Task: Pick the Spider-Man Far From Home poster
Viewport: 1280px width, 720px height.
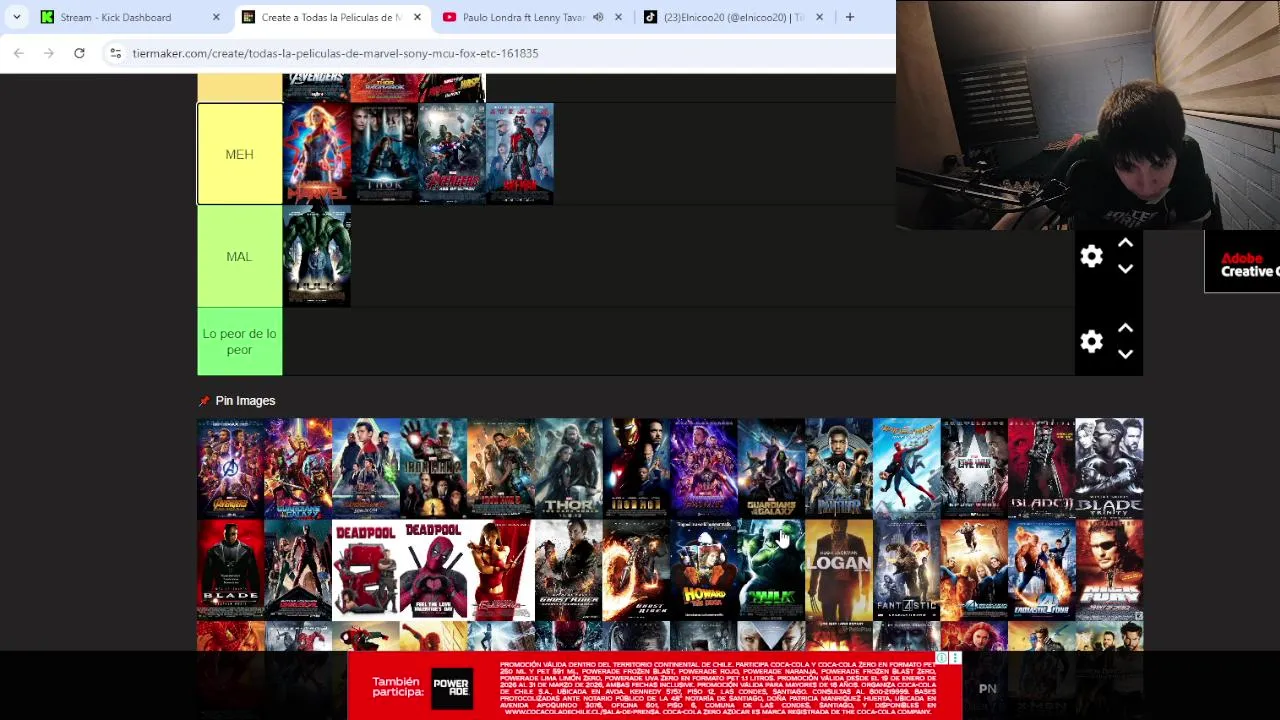Action: [365, 467]
